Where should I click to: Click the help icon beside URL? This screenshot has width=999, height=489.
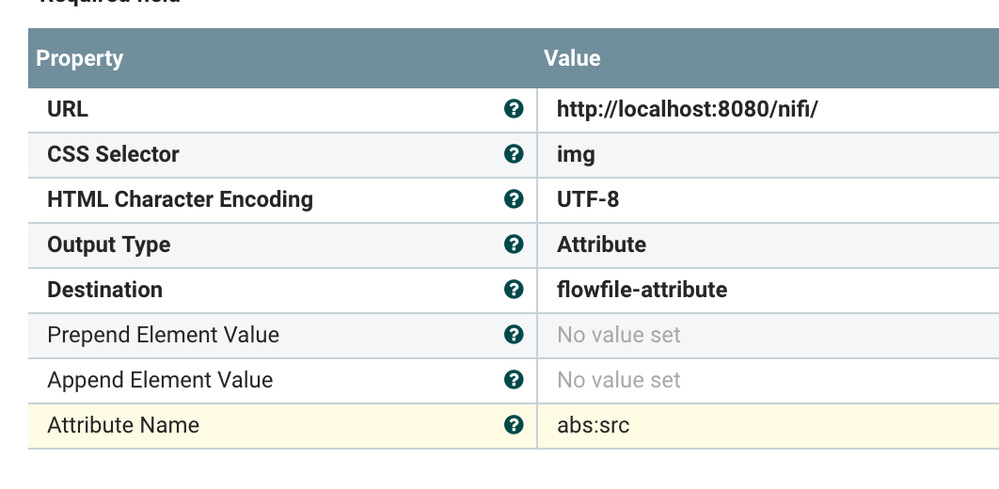pos(514,109)
